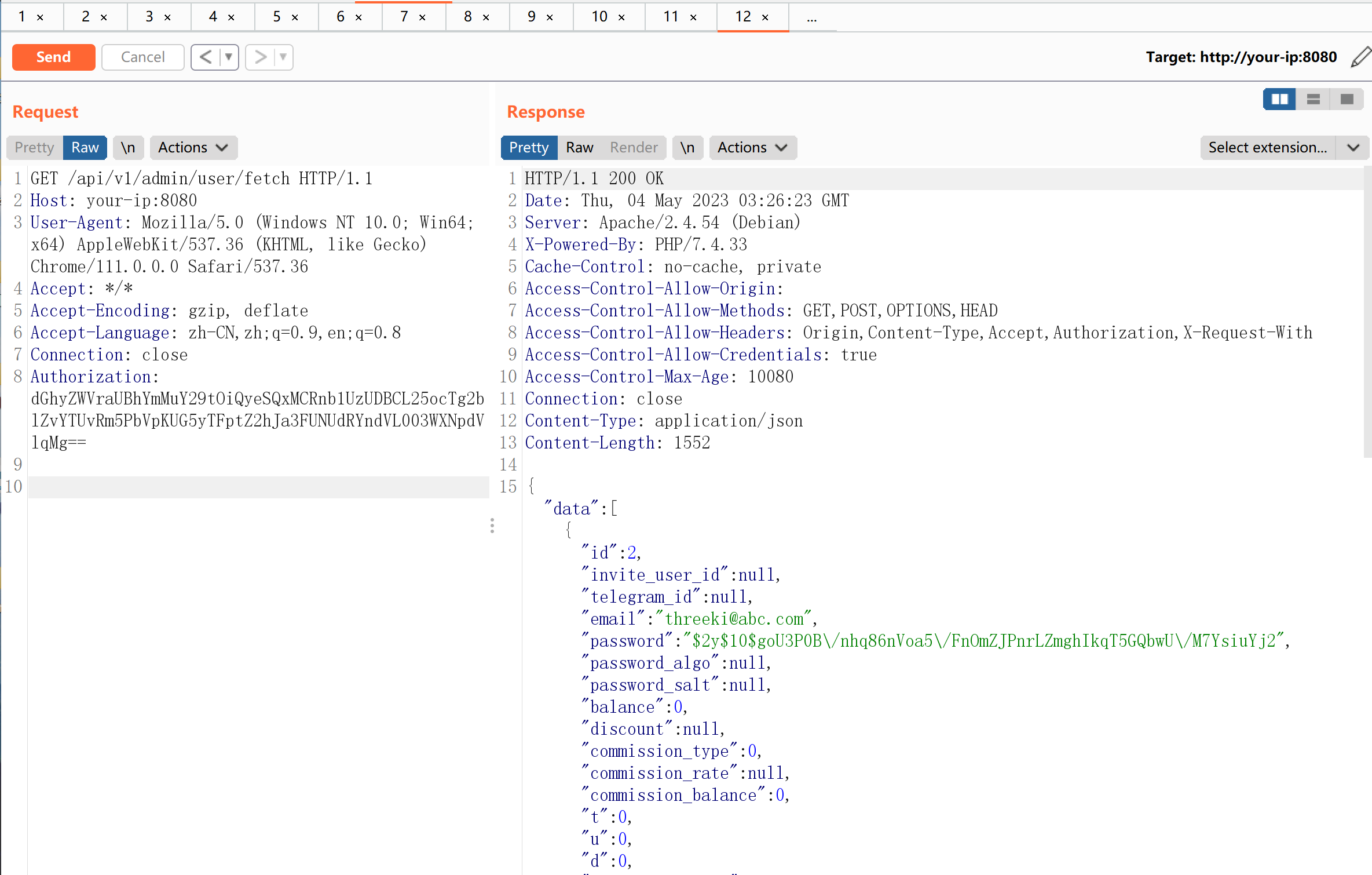Image resolution: width=1372 pixels, height=875 pixels.
Task: Show response Raw view tab
Action: pos(579,148)
